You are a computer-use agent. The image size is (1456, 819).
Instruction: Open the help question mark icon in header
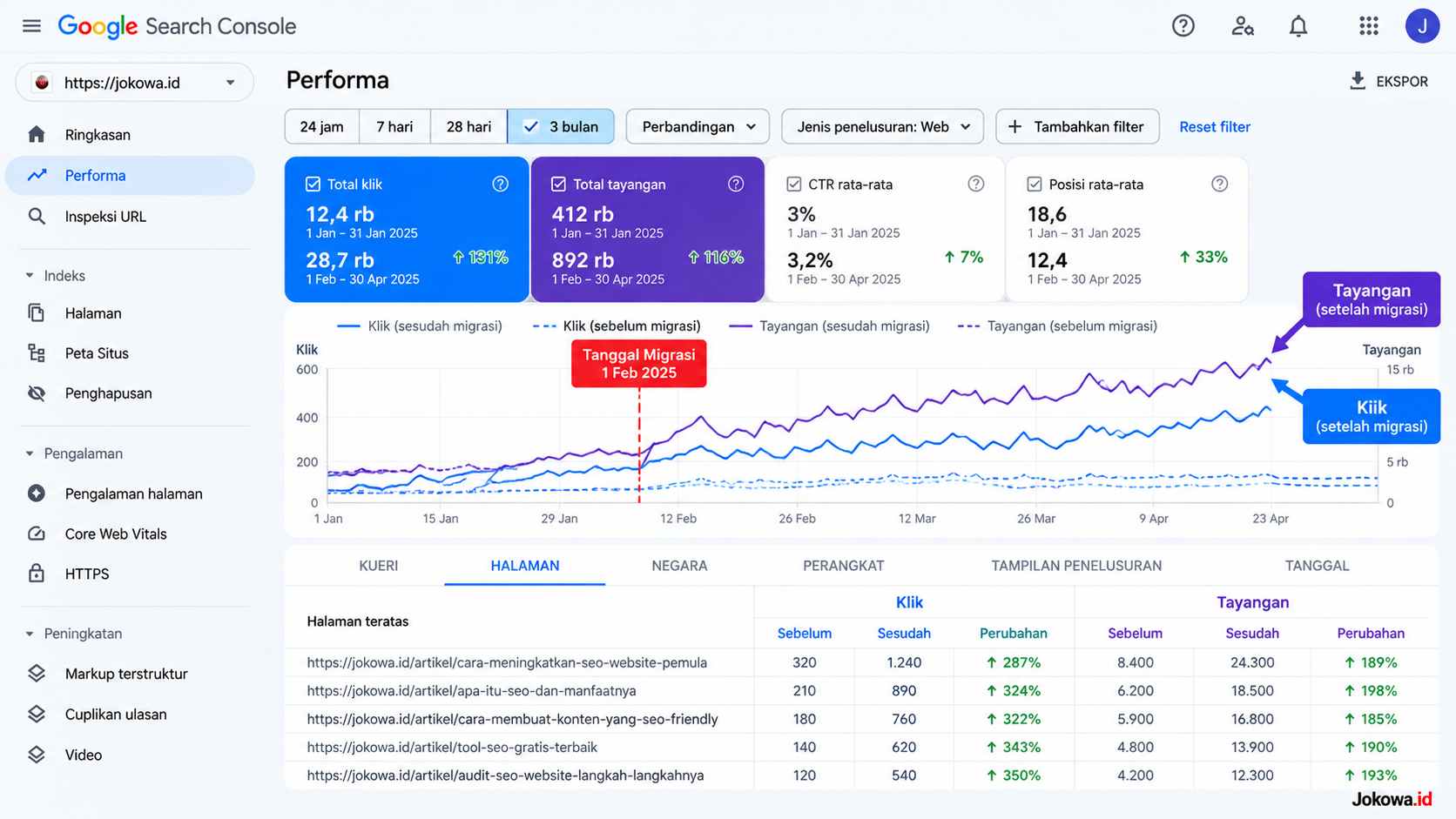(1183, 26)
